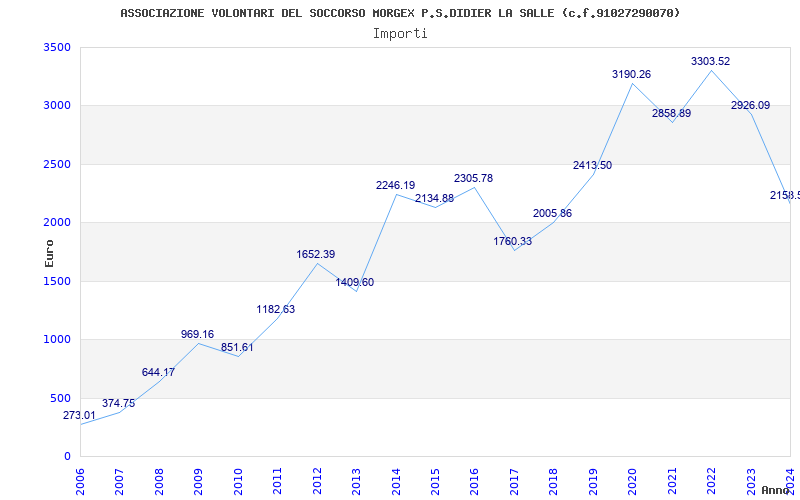The height and width of the screenshot is (500, 800).
Task: Select the 2858.89 value label
Action: (x=671, y=113)
